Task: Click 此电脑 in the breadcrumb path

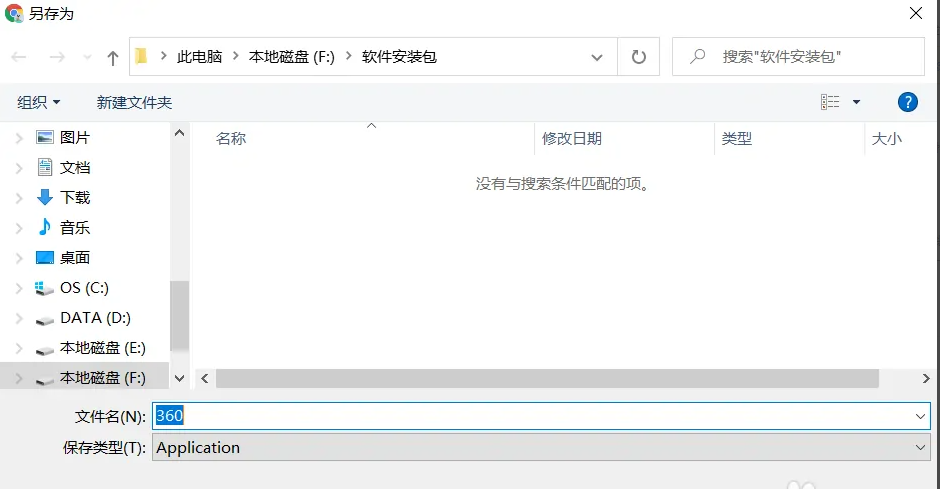Action: click(x=198, y=57)
